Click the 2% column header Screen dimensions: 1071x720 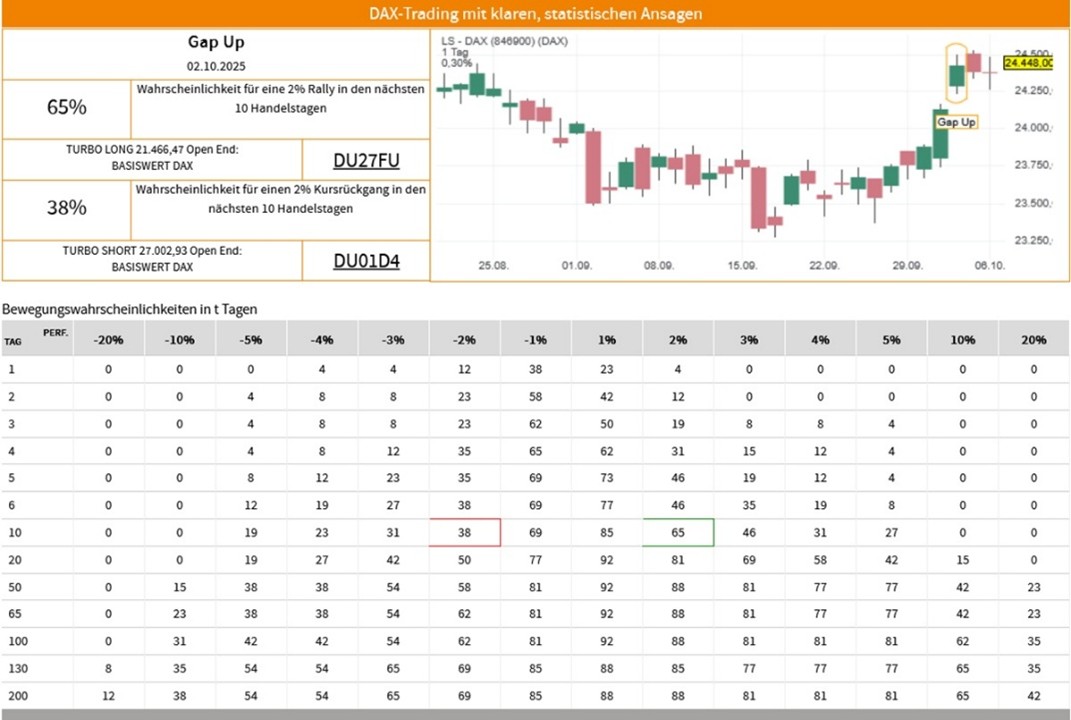tap(677, 340)
